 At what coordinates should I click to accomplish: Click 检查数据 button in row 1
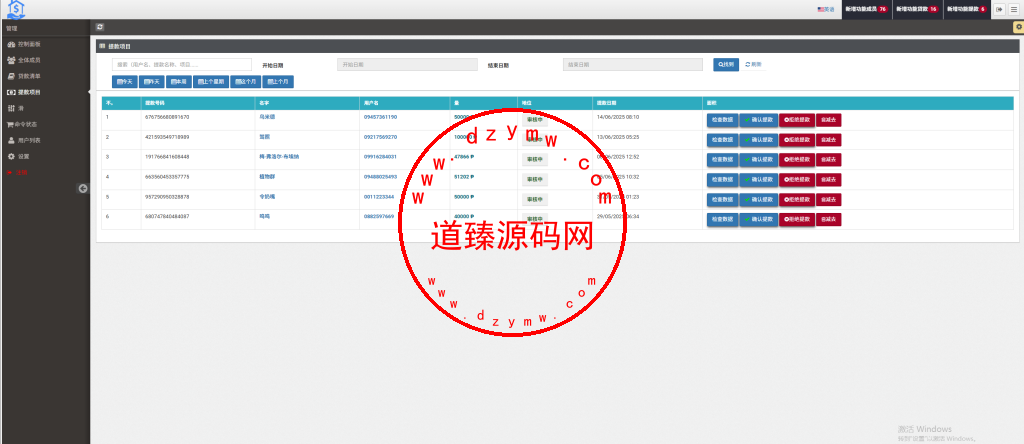click(722, 120)
